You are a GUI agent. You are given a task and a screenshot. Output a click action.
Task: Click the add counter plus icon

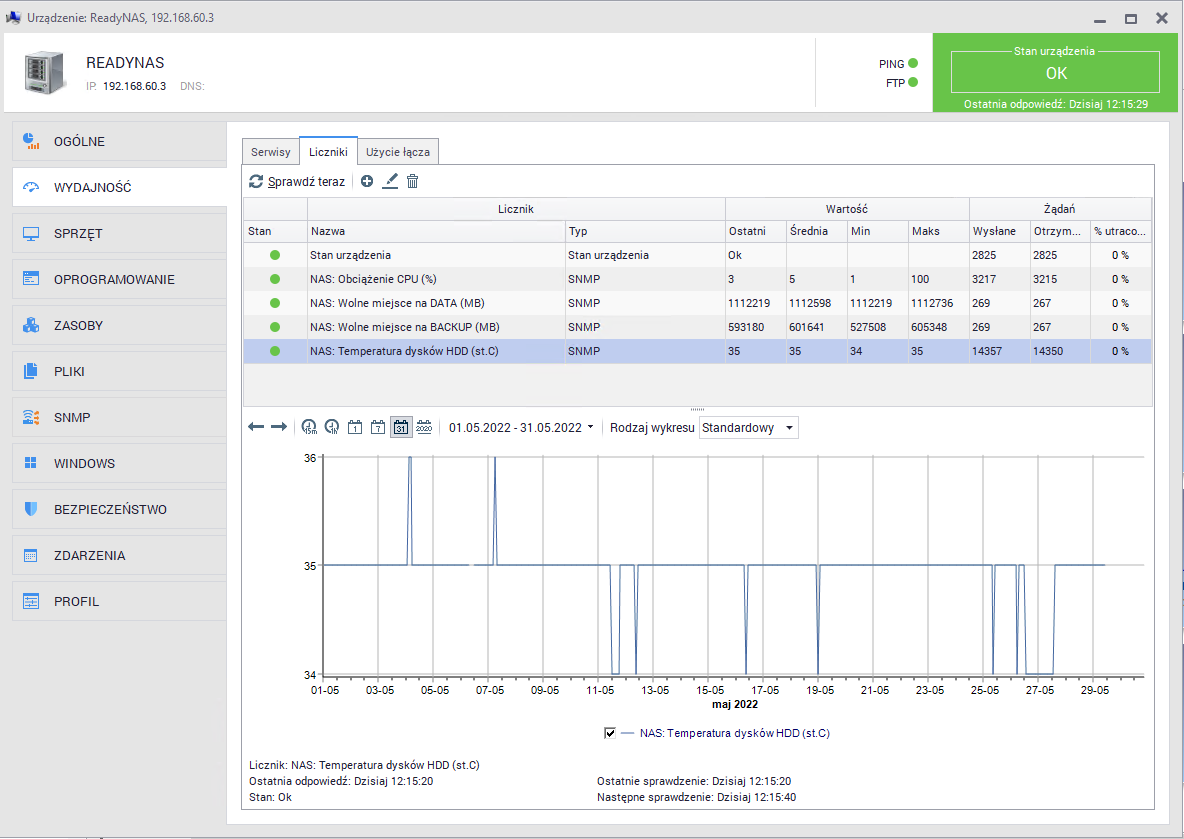pyautogui.click(x=367, y=181)
